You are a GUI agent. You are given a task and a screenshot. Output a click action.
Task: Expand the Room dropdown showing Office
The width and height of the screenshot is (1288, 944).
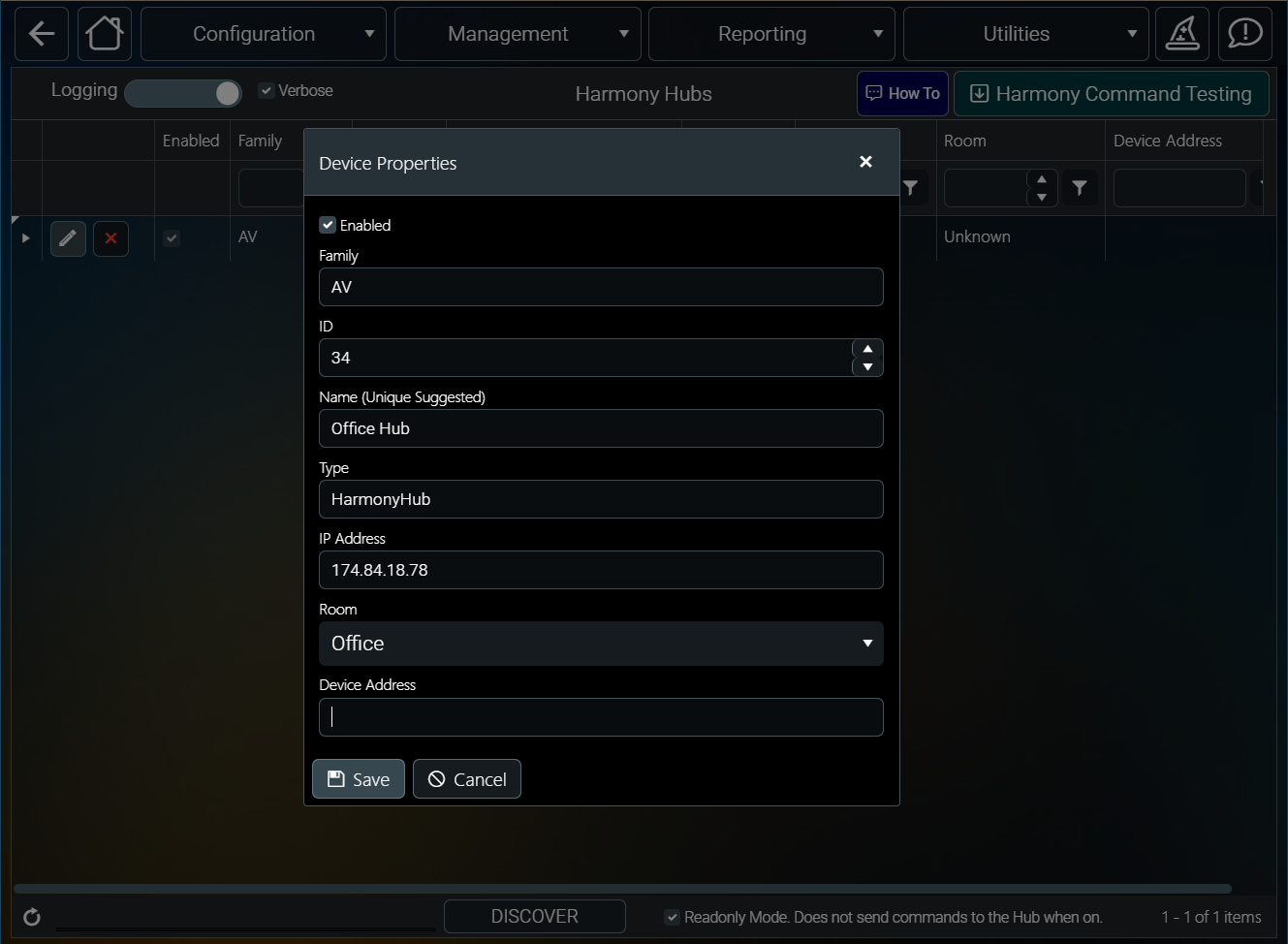tap(601, 644)
